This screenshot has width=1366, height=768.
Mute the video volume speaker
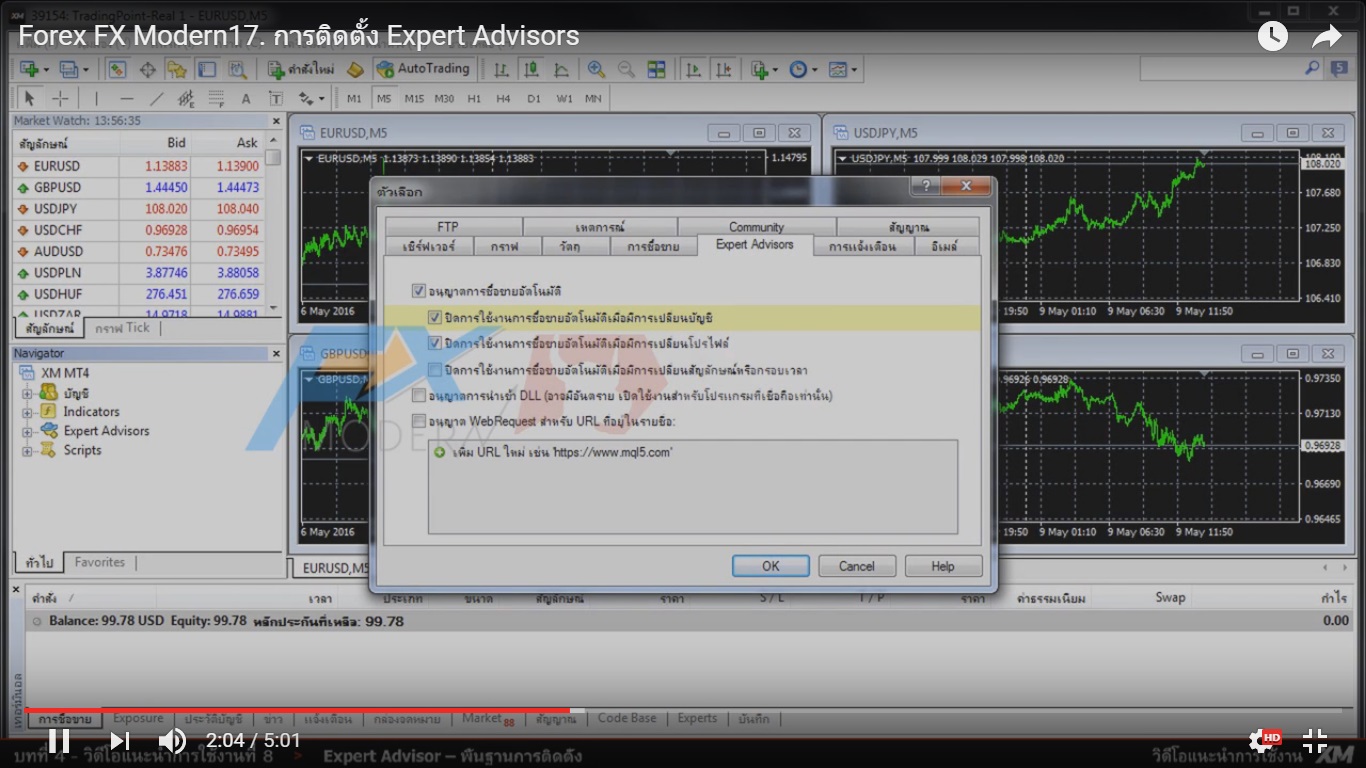tap(172, 741)
